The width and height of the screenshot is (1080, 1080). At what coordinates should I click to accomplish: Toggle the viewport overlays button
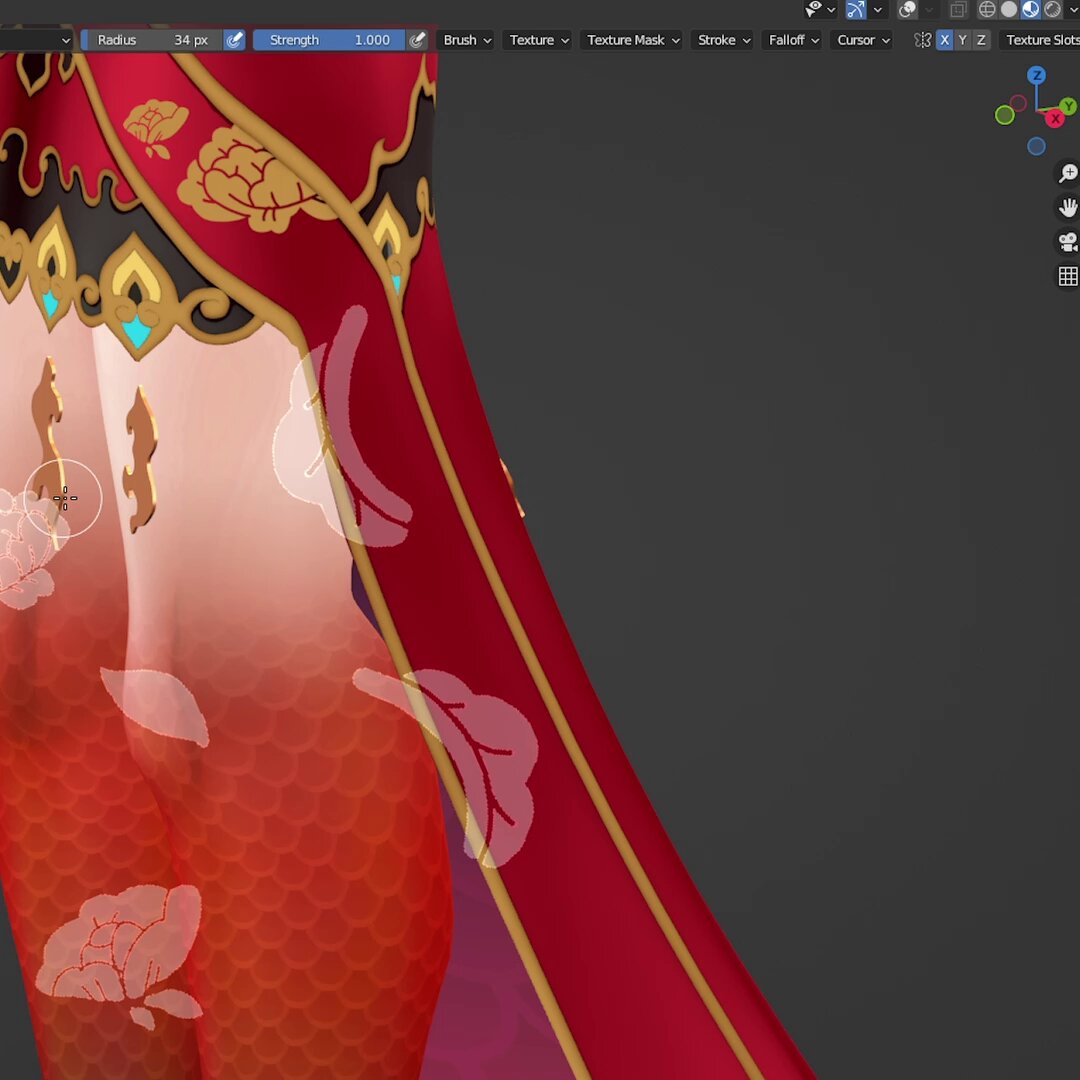point(908,10)
